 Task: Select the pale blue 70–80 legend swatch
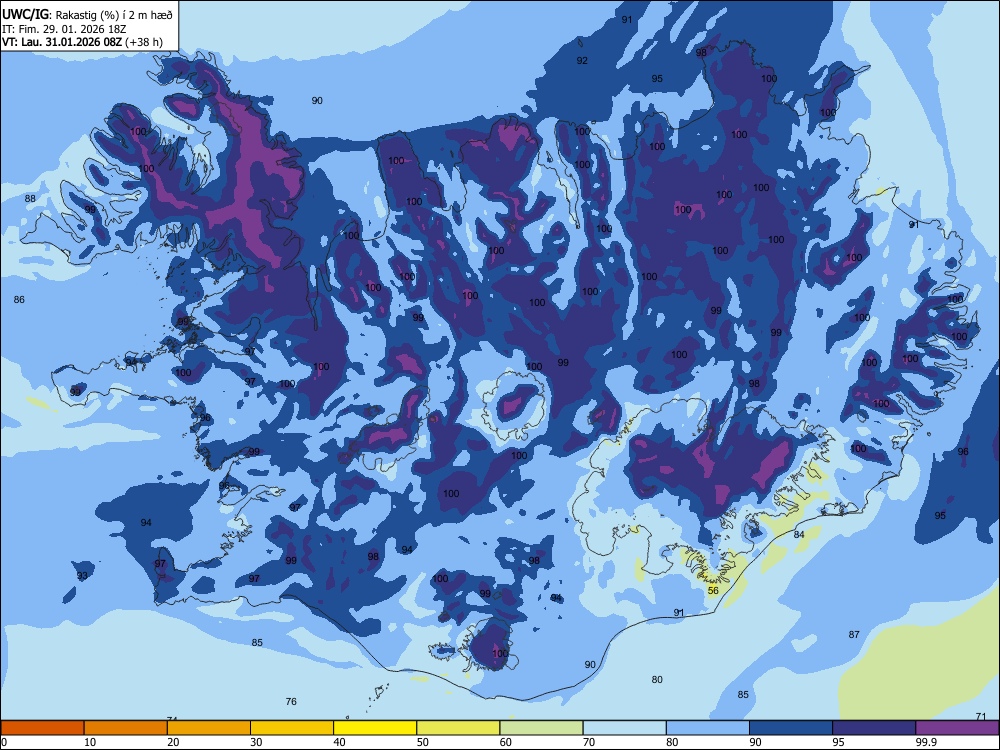pyautogui.click(x=624, y=728)
